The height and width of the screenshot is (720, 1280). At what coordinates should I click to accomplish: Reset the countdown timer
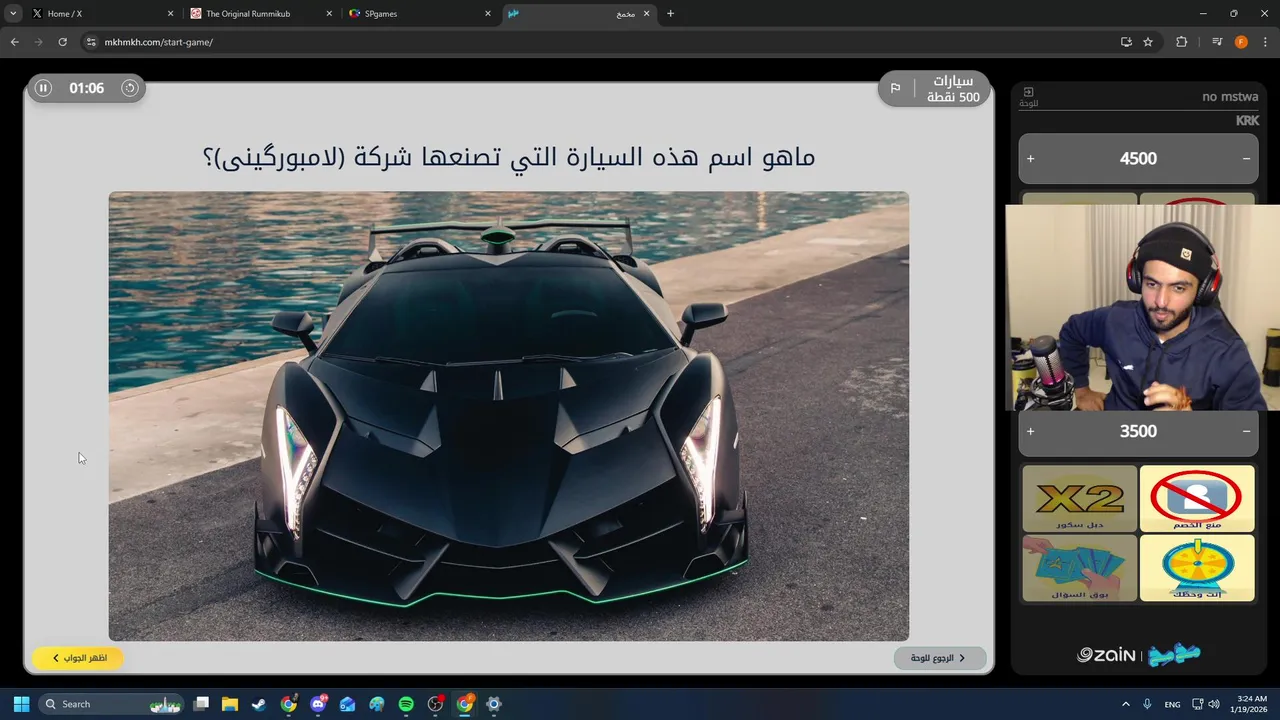[129, 88]
